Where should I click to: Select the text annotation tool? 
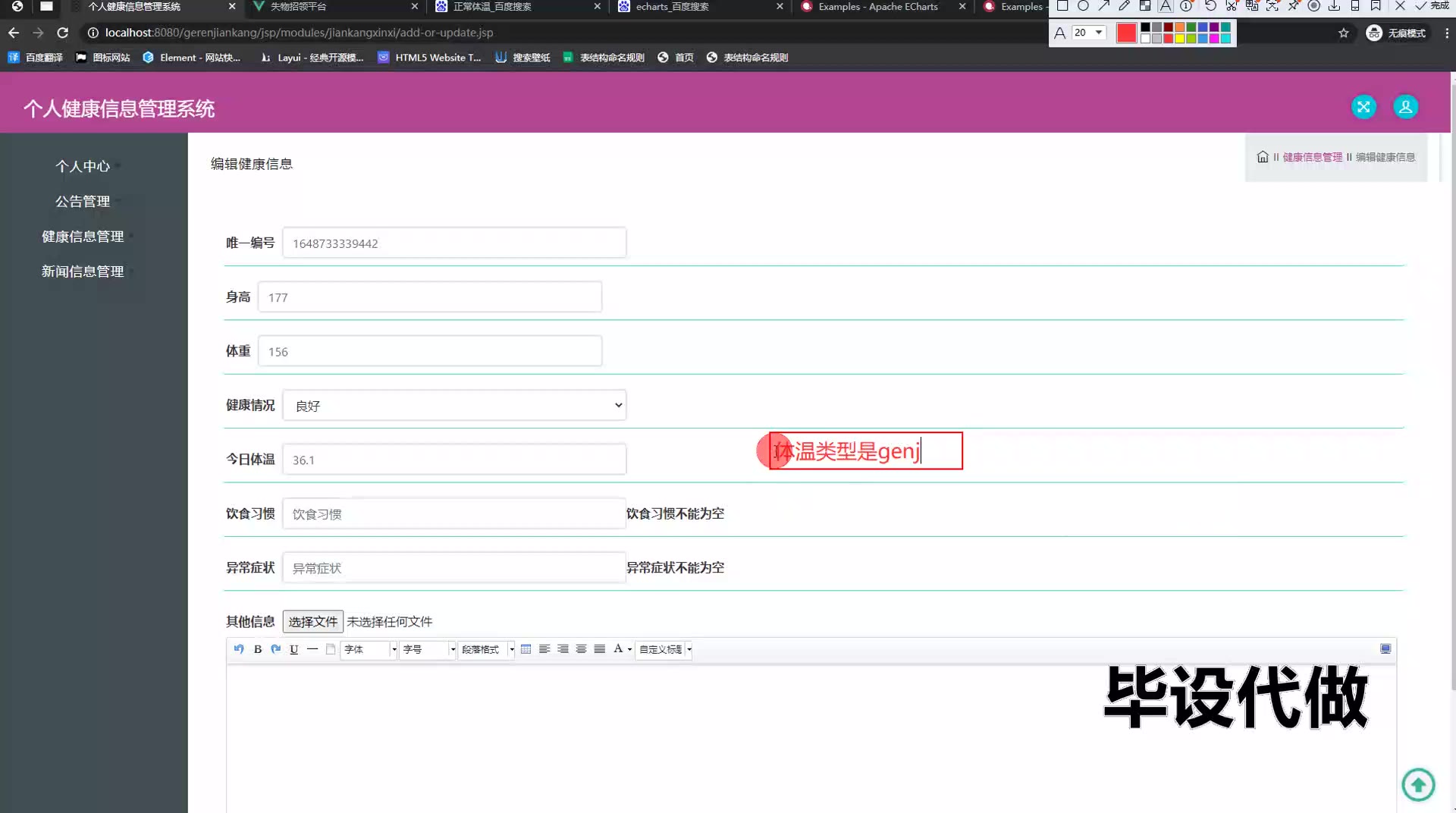click(1166, 6)
